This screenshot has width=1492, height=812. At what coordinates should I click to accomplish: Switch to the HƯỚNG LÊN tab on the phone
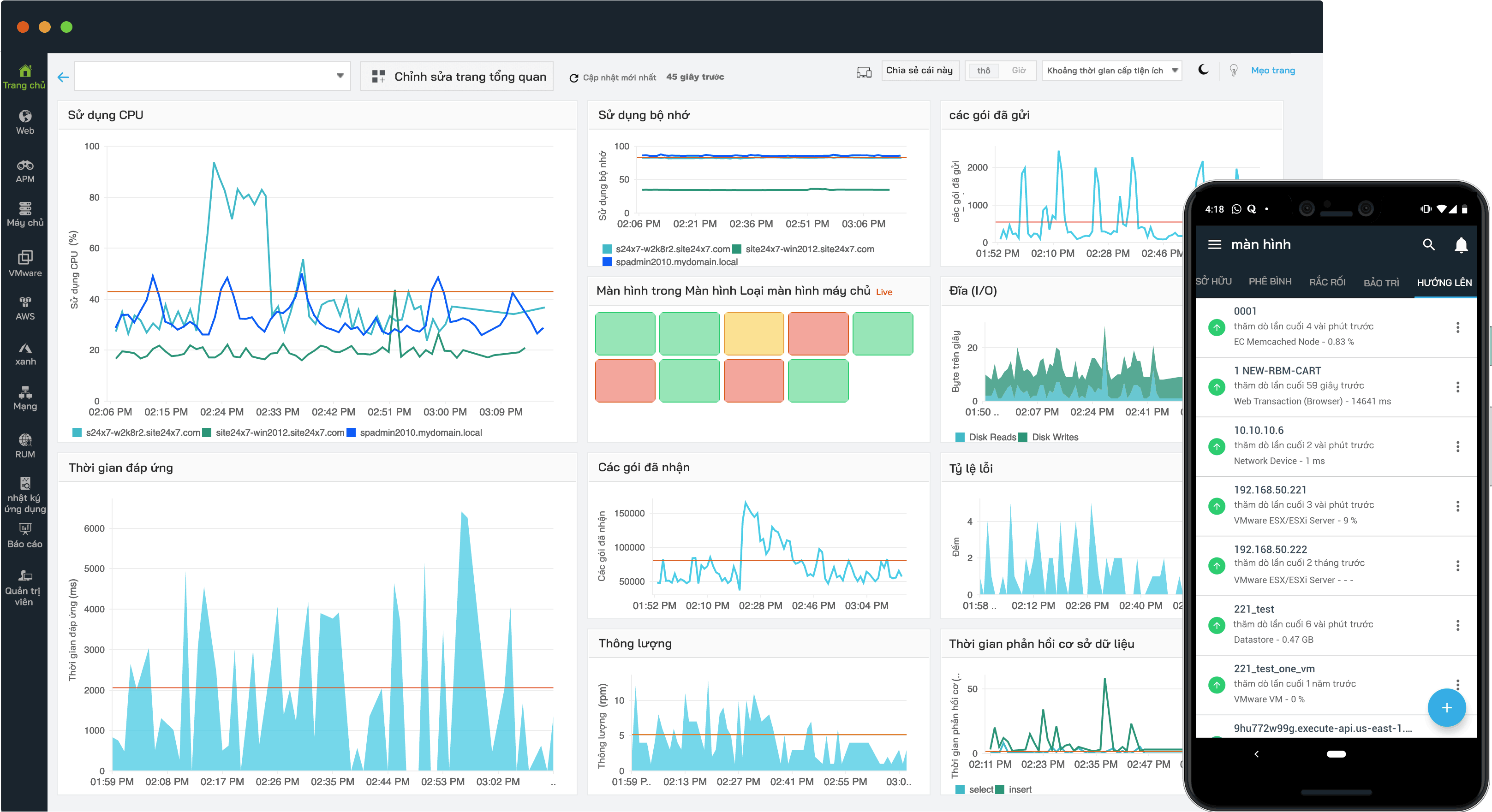(1444, 283)
